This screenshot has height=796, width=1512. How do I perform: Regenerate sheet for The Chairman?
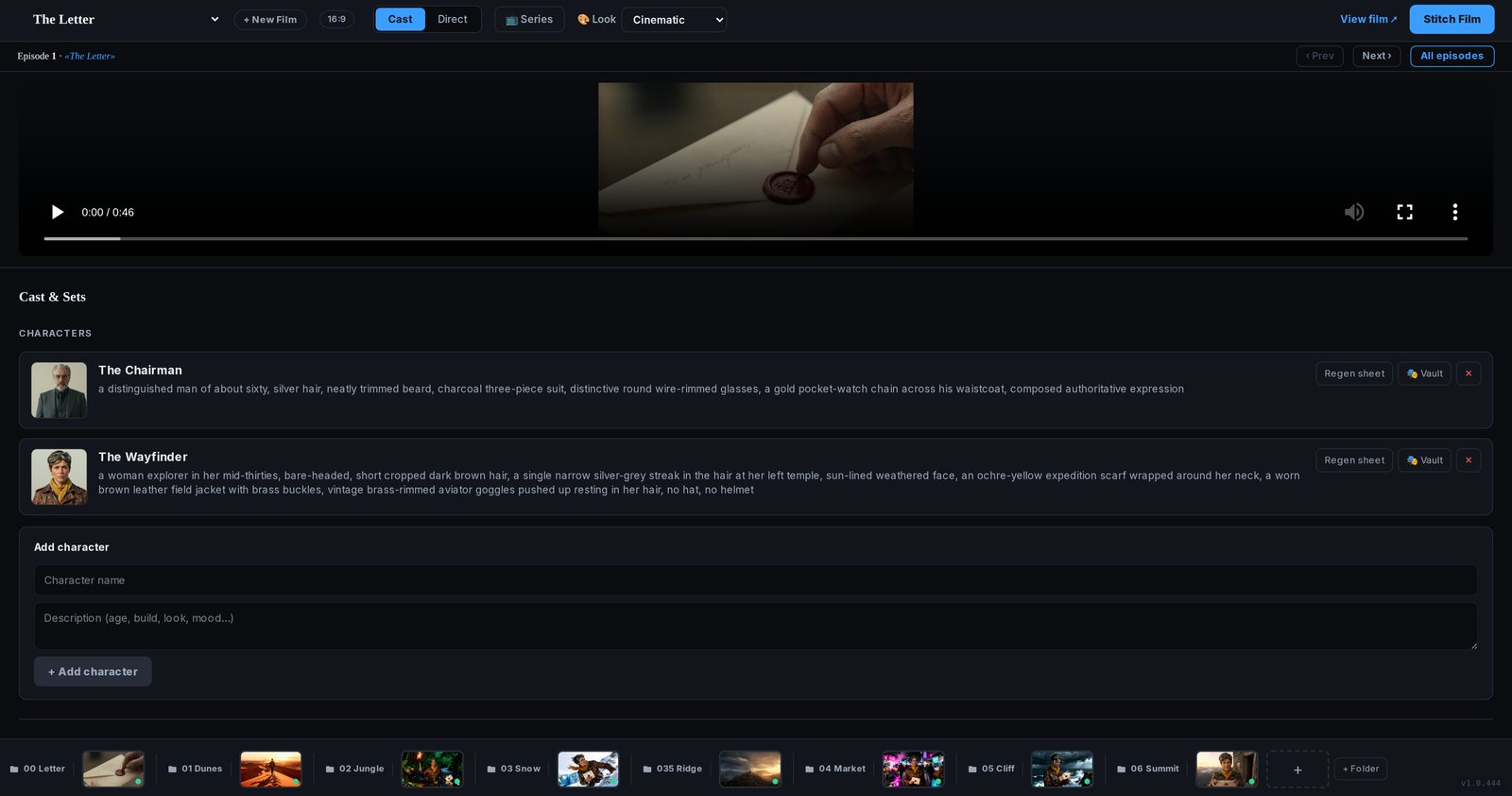point(1354,373)
